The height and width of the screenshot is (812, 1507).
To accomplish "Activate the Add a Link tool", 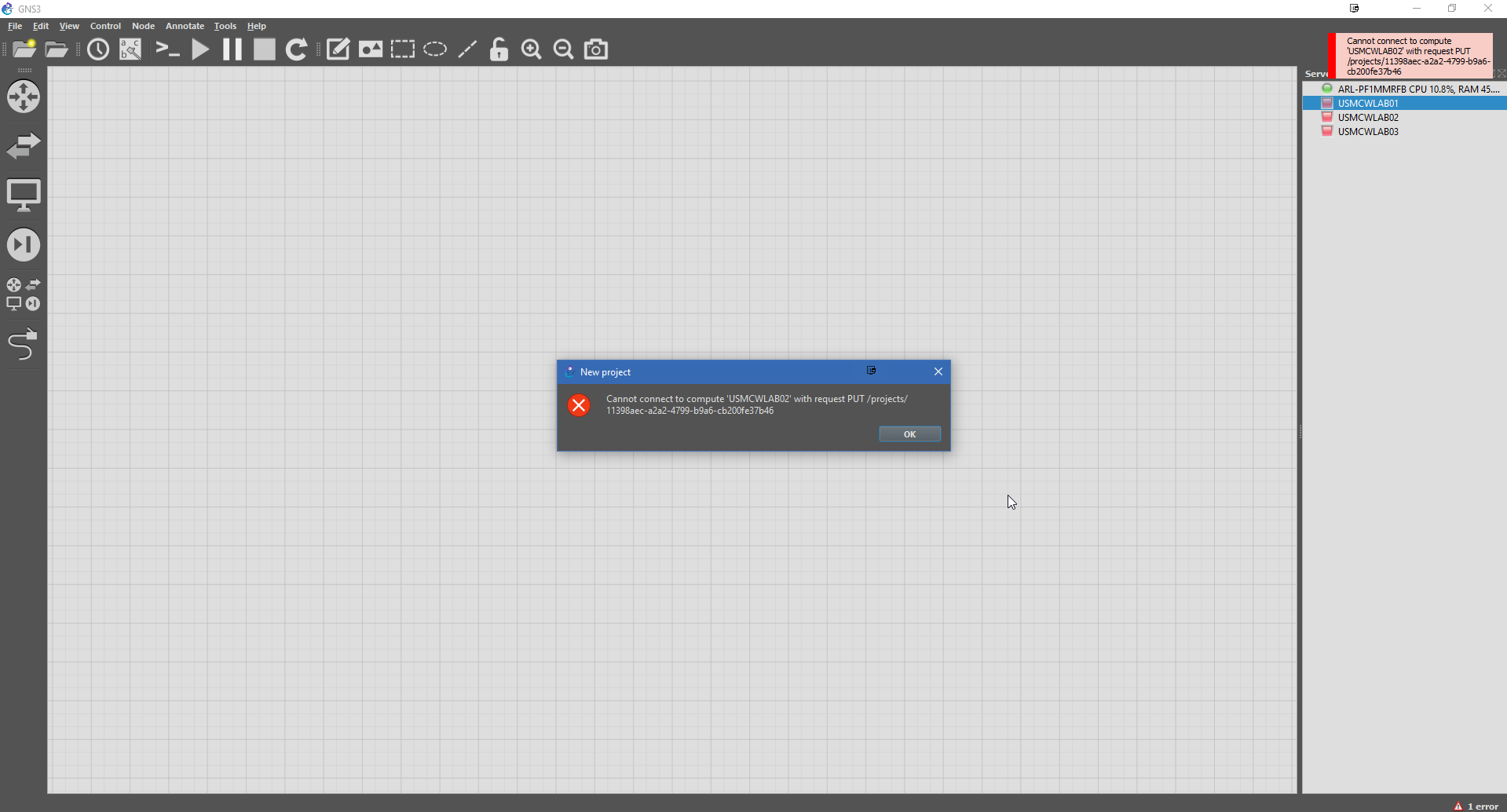I will pos(23,344).
